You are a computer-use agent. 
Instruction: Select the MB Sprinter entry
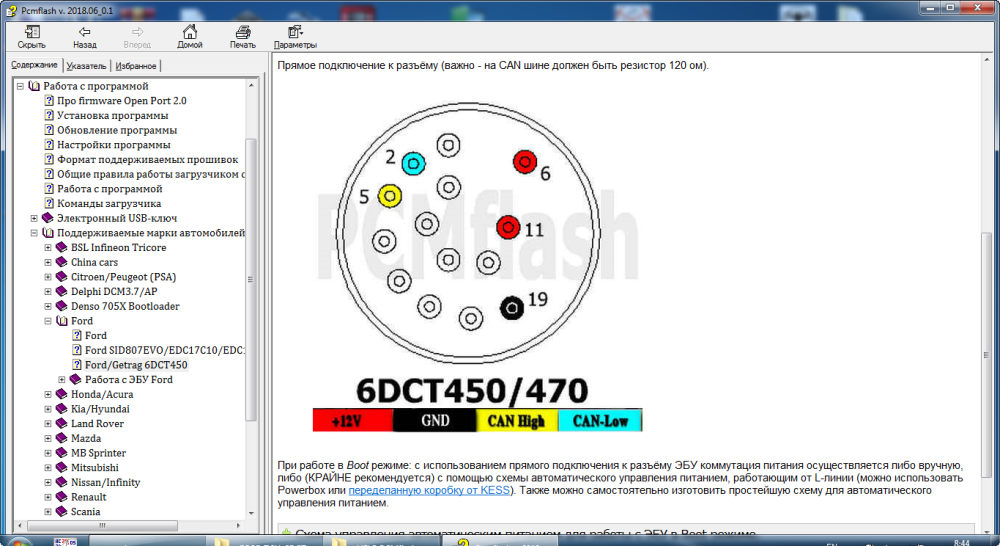click(x=98, y=453)
